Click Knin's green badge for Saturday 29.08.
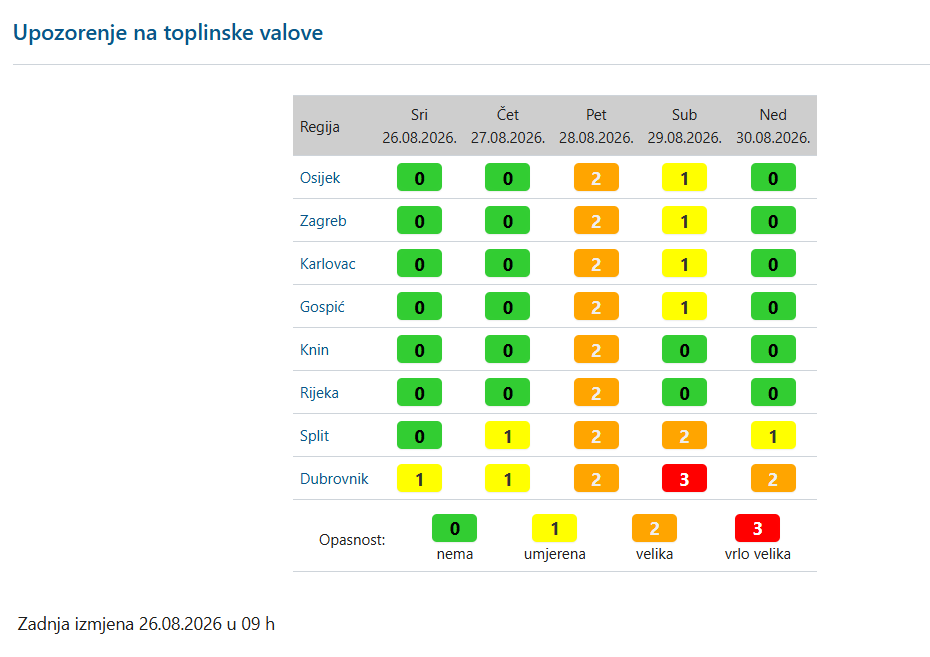The height and width of the screenshot is (657, 930). (684, 349)
